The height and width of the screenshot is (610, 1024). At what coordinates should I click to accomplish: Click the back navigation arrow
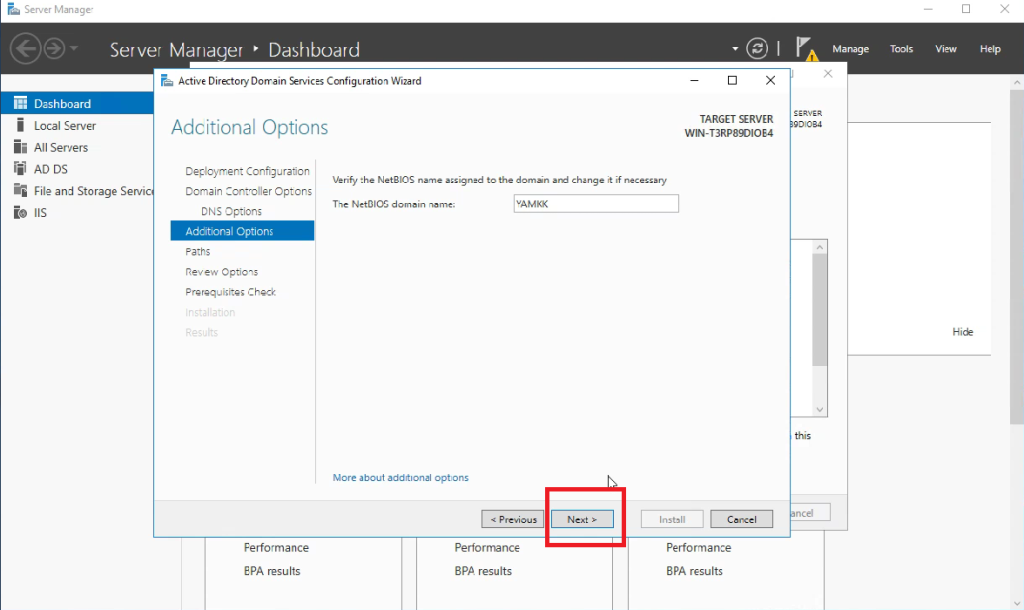tap(24, 47)
